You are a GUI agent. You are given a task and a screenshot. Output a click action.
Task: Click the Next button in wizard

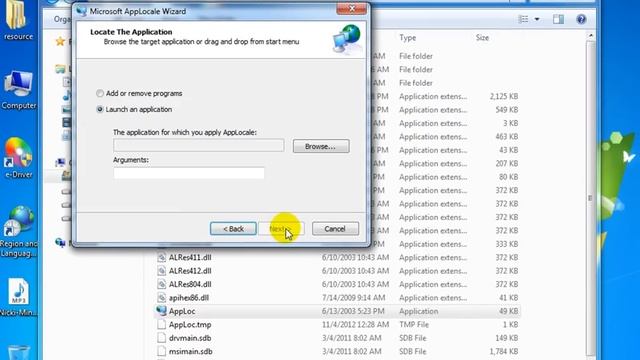(281, 229)
